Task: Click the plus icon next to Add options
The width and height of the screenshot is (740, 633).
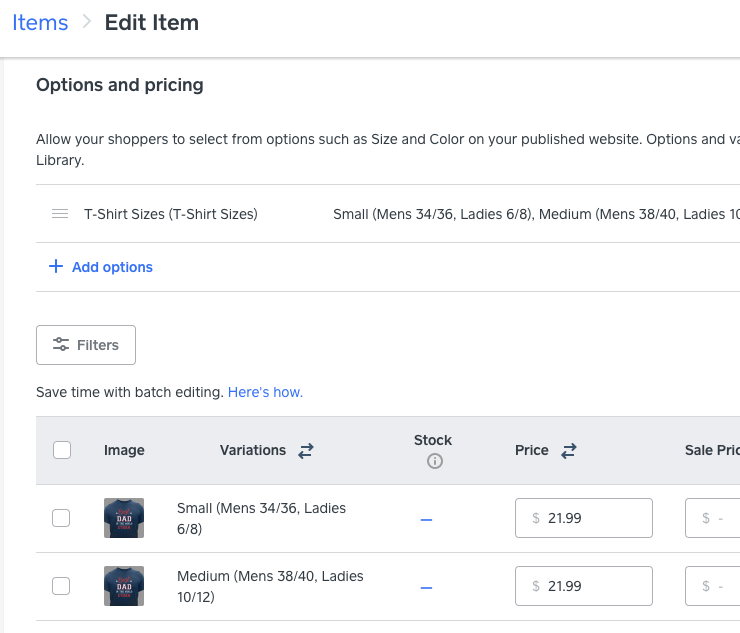Action: [55, 267]
